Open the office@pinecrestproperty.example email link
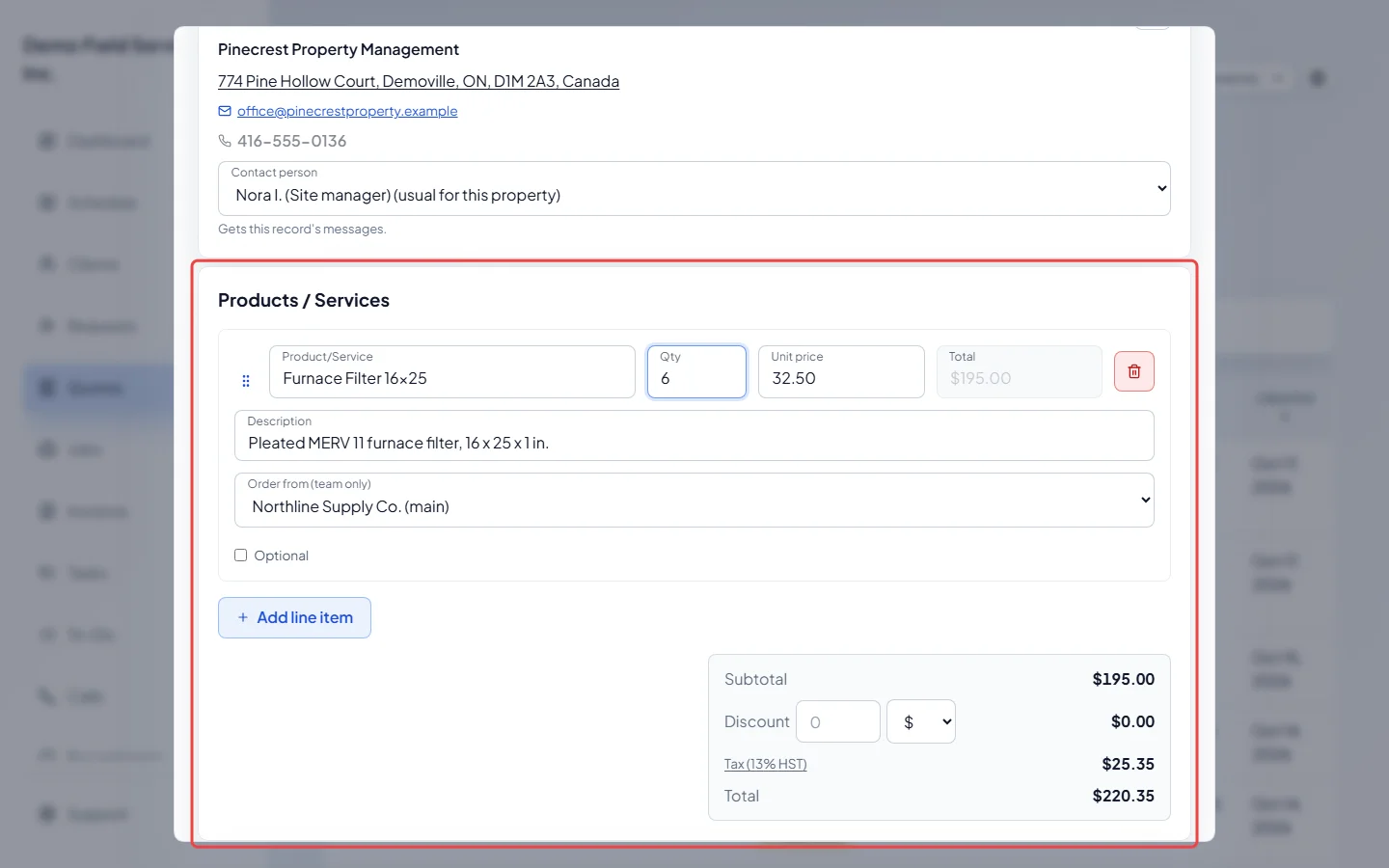 coord(347,111)
